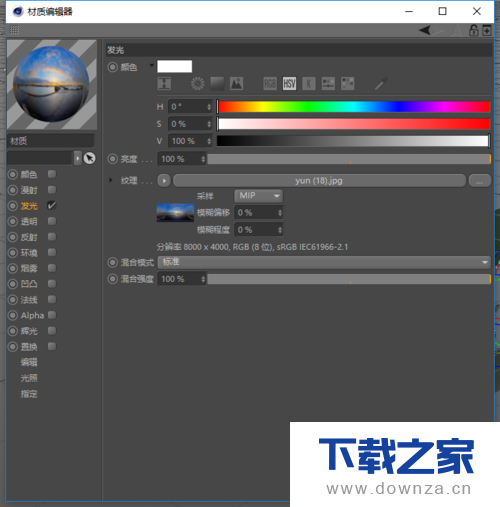Image resolution: width=500 pixels, height=507 pixels.
Task: Click the yun (18).jpg texture button
Action: click(319, 181)
